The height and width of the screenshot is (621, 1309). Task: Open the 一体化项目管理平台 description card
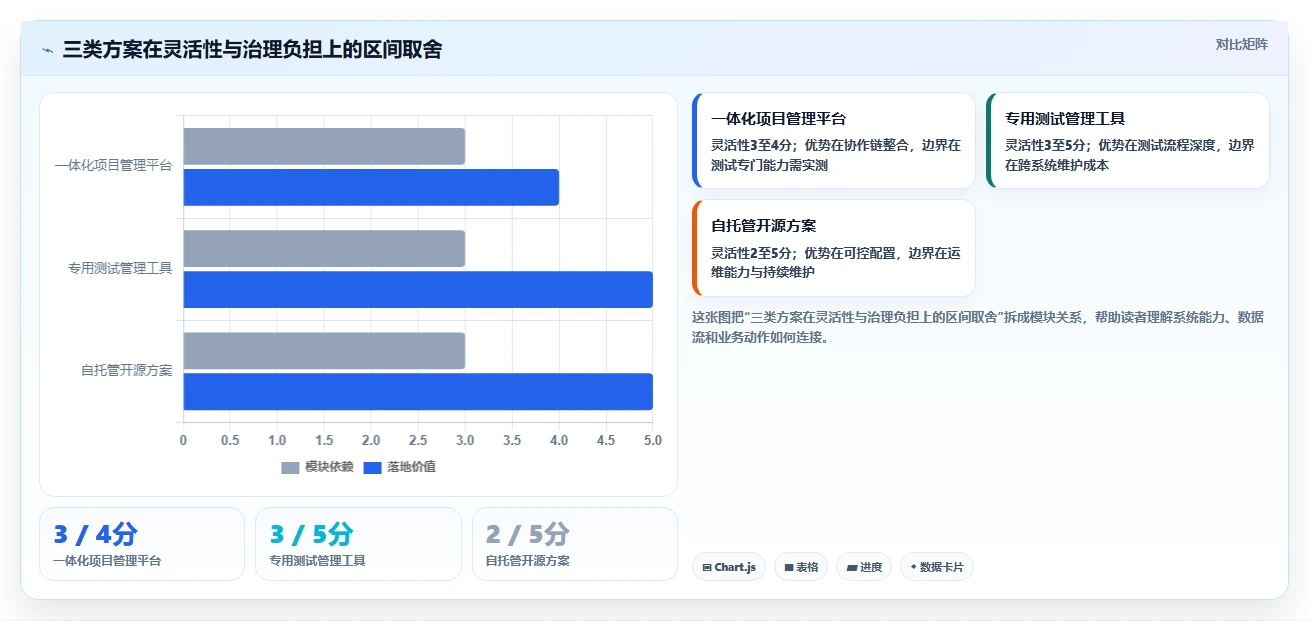[x=834, y=141]
